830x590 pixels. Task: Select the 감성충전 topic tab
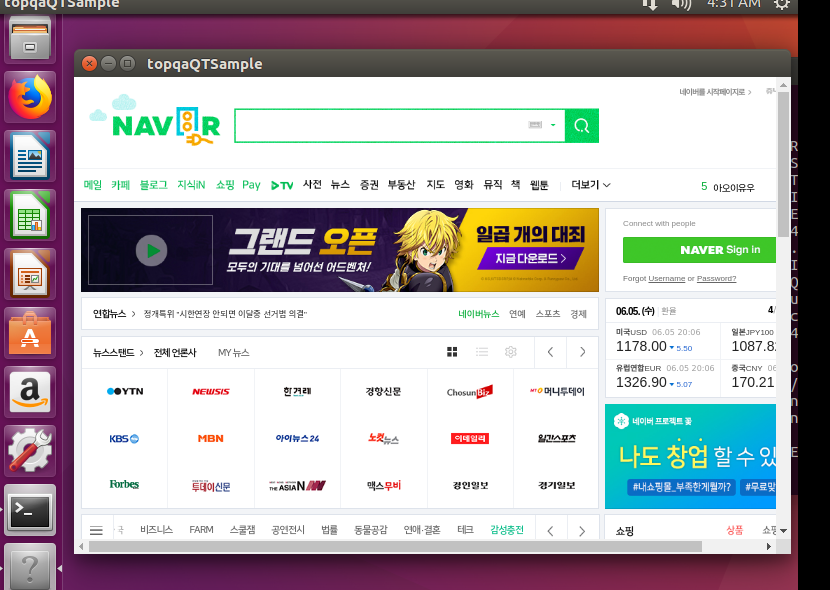tap(507, 530)
